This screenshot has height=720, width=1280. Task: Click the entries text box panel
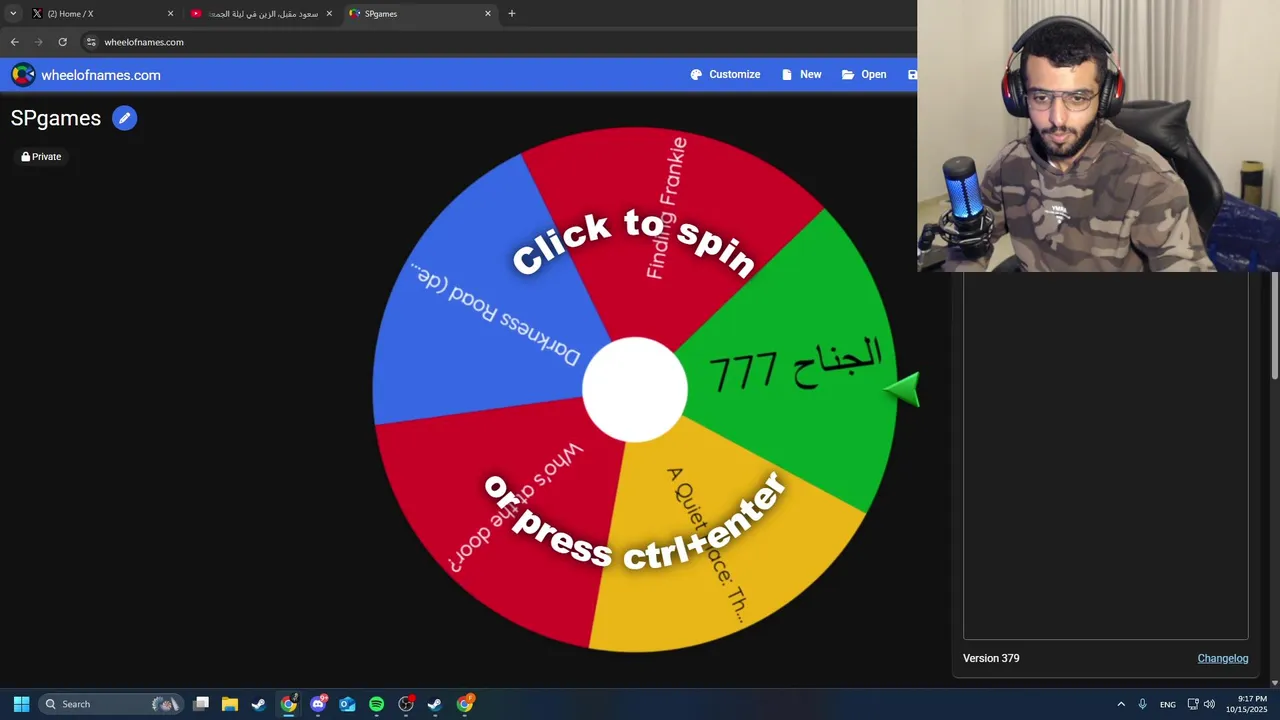pos(1105,455)
